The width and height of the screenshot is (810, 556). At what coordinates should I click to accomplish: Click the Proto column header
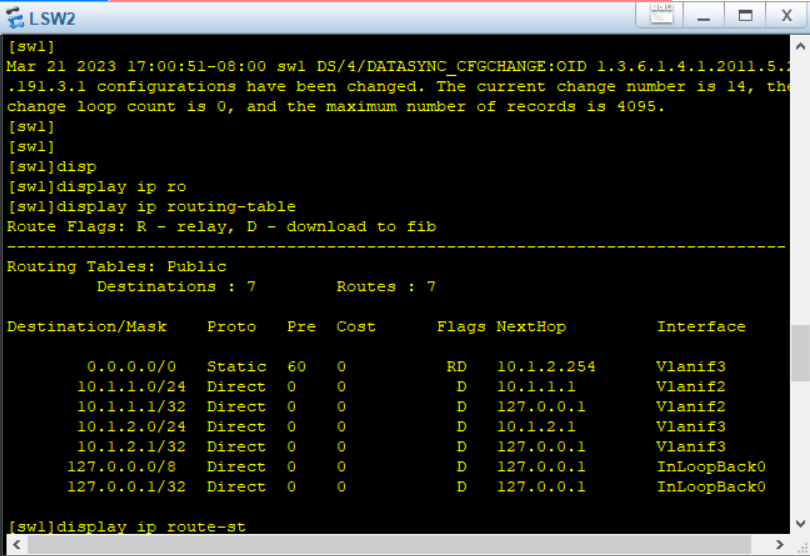click(231, 327)
